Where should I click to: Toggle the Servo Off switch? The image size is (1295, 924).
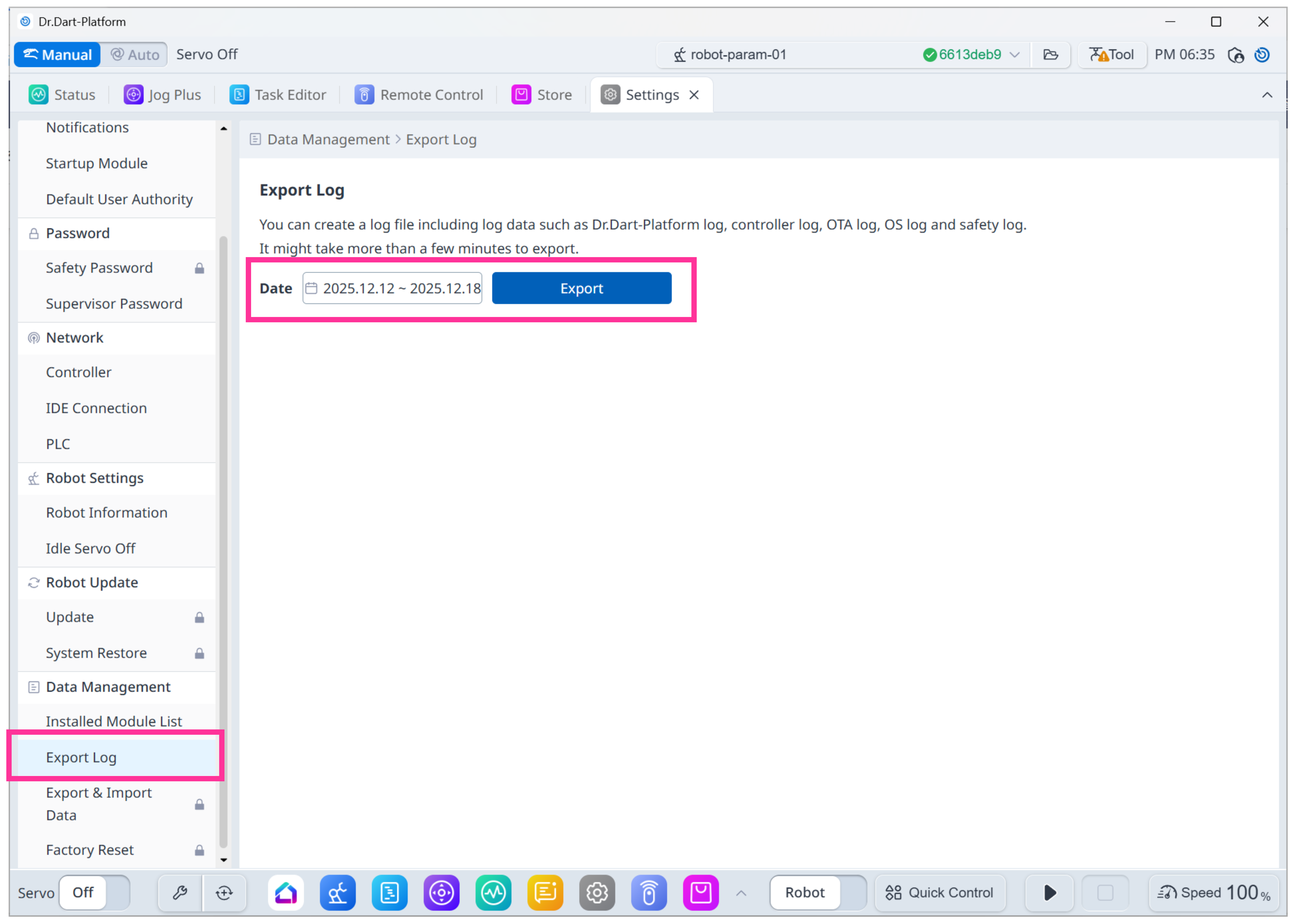94,892
